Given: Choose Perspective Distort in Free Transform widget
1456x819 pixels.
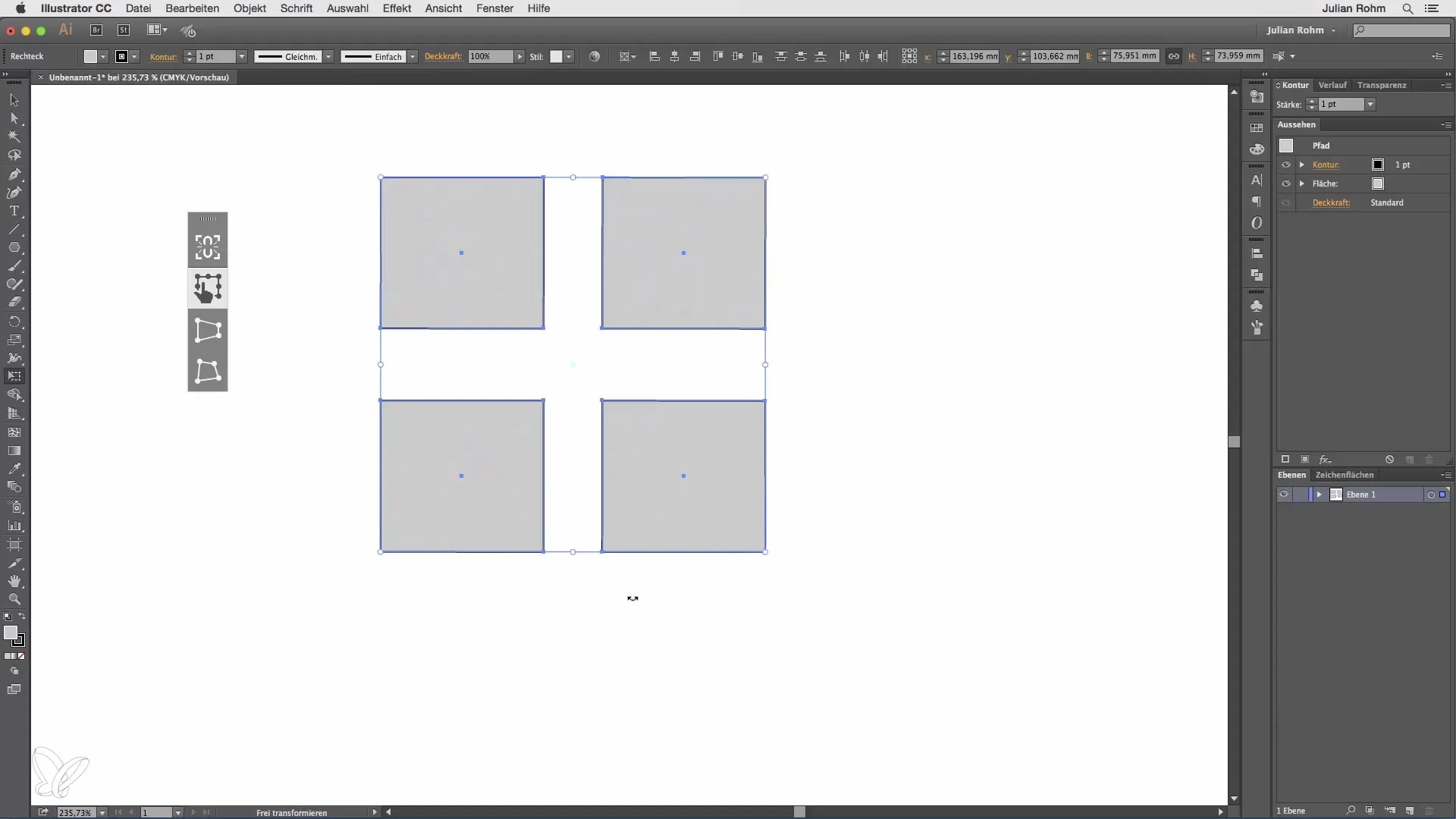Looking at the screenshot, I should 208,330.
